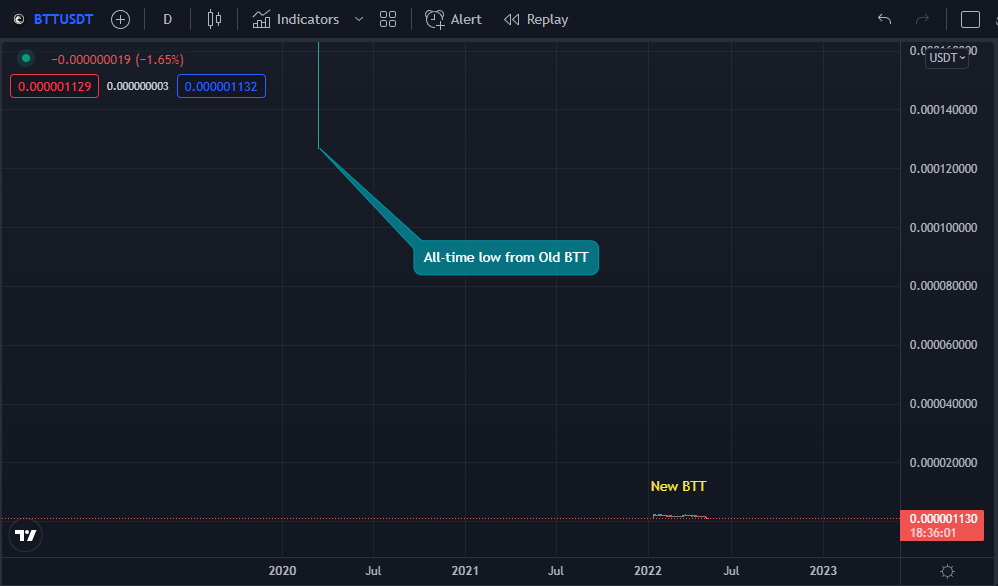Open the indicator templates grid icon
The image size is (998, 586).
(388, 19)
